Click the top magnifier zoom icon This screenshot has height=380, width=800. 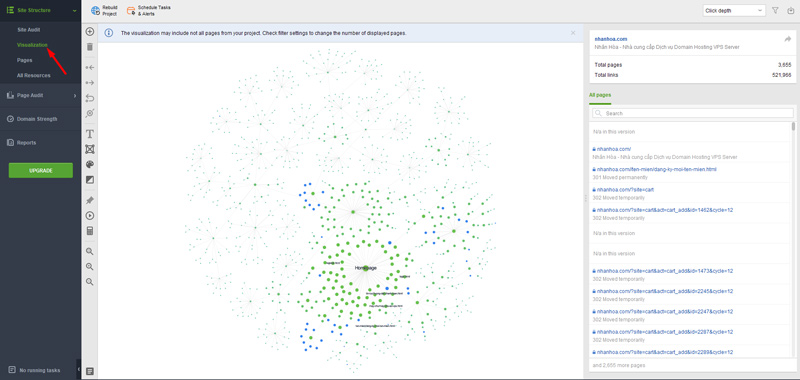click(x=90, y=251)
